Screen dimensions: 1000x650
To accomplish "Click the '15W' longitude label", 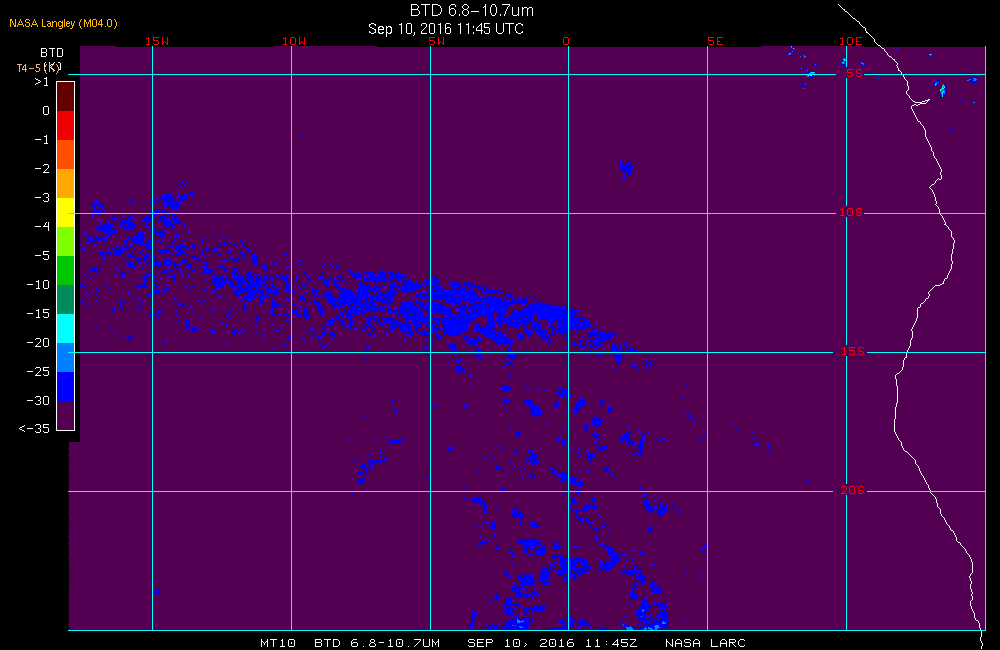I will pos(157,41).
